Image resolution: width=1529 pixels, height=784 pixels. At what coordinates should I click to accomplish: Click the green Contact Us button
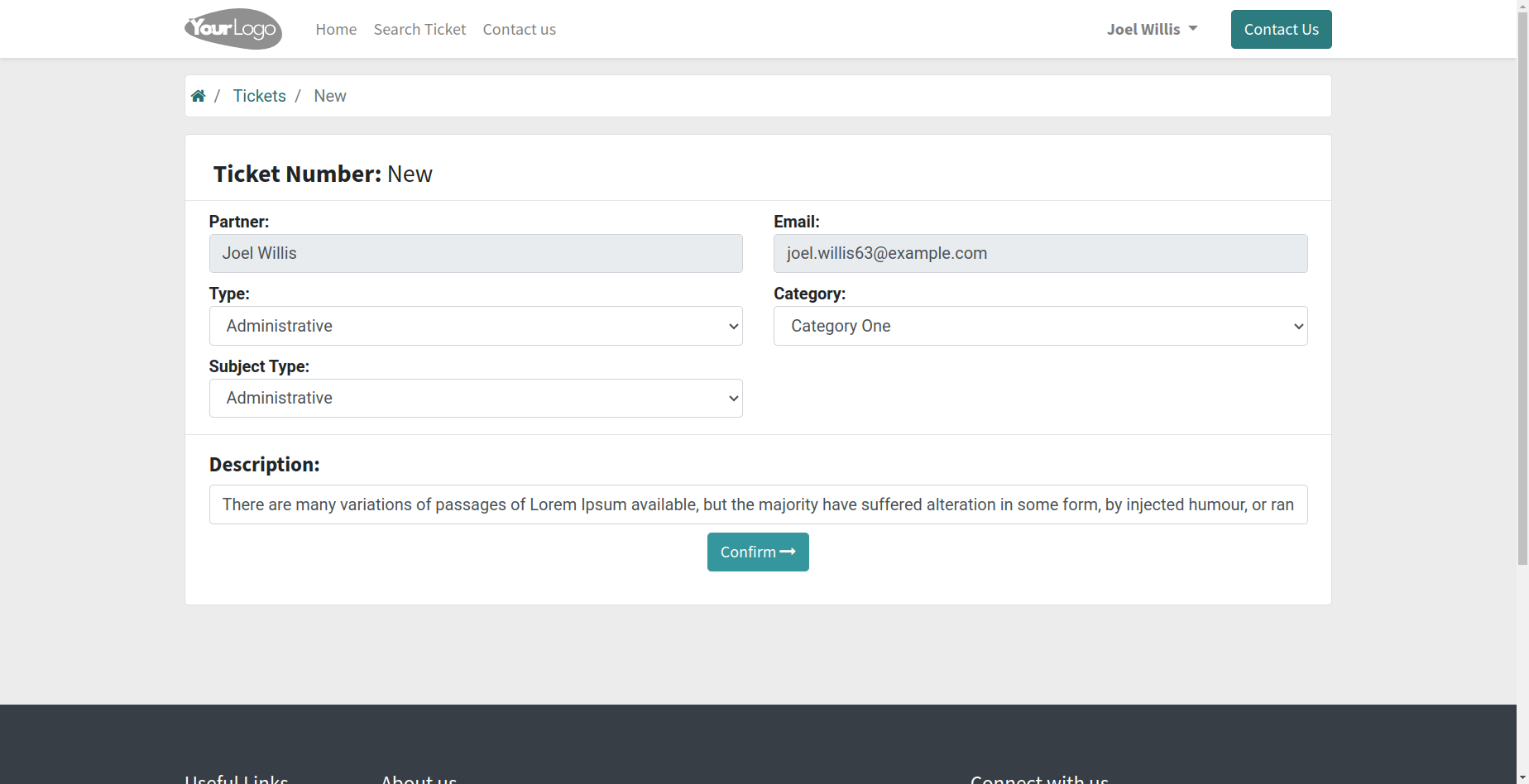click(x=1281, y=29)
